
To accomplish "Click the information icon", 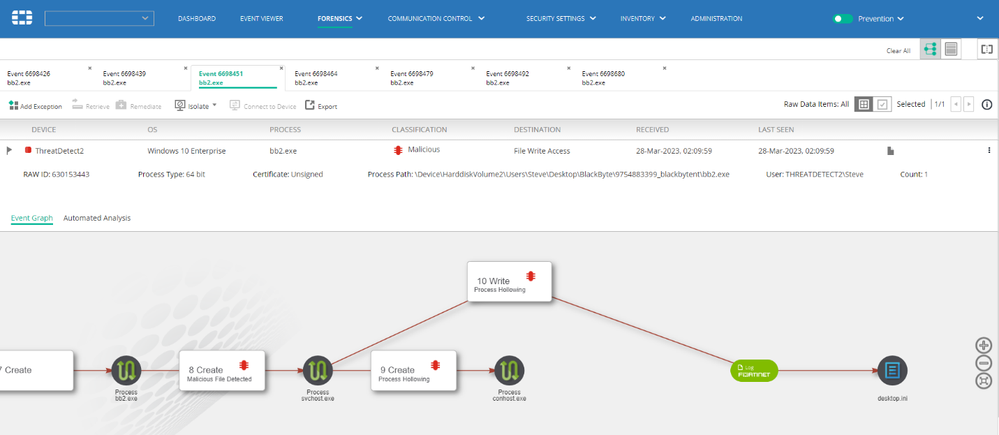I will point(987,104).
